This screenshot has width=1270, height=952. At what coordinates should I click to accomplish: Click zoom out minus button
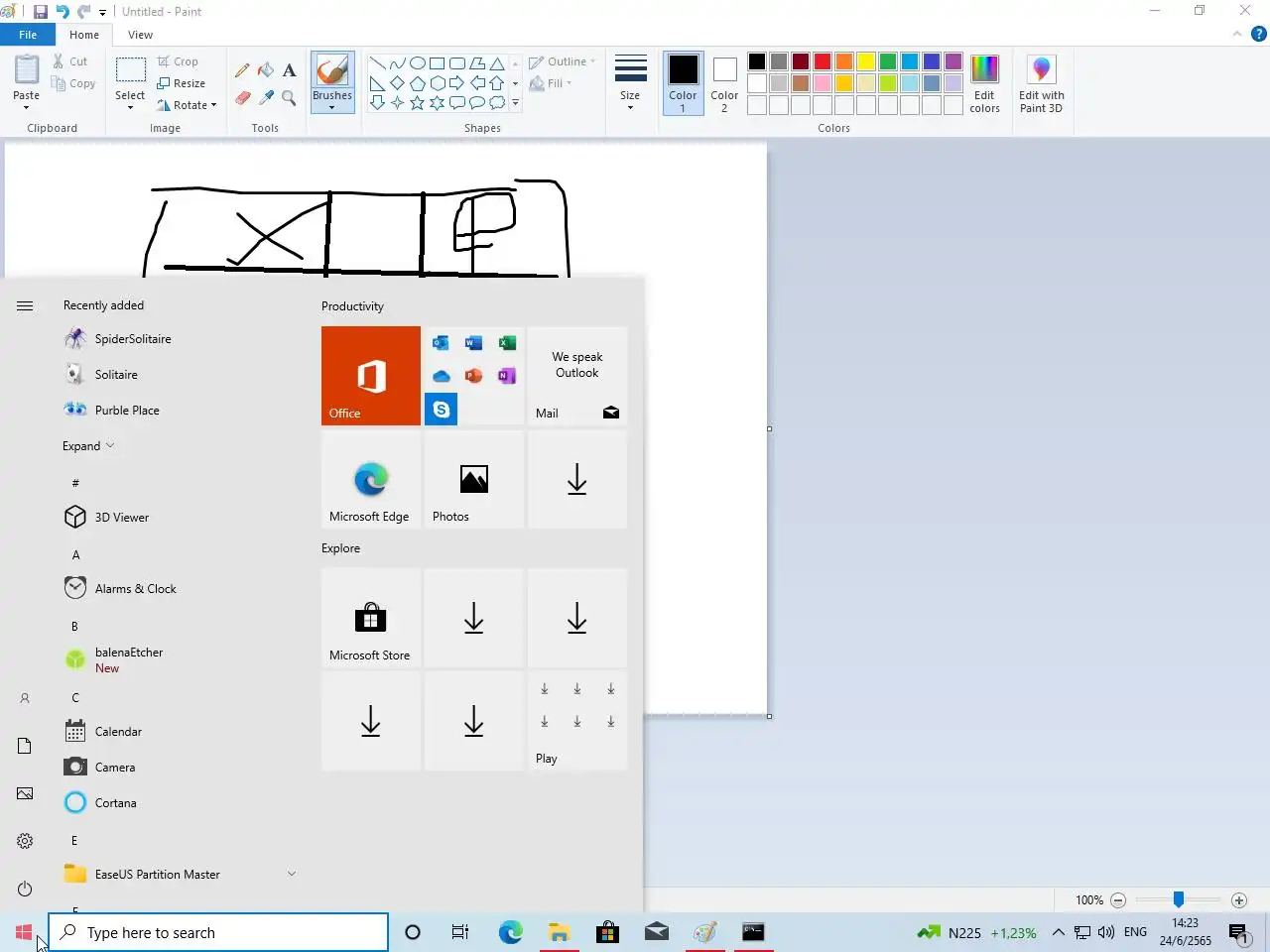[1118, 900]
